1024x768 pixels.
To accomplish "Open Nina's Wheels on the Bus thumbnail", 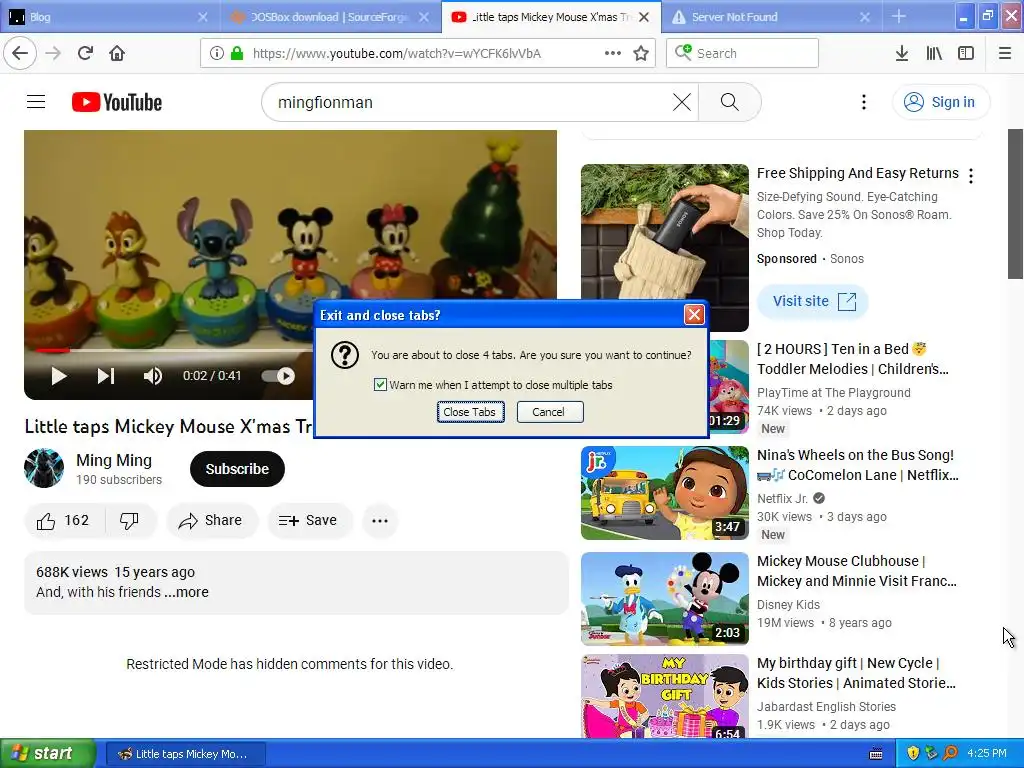I will click(x=665, y=493).
